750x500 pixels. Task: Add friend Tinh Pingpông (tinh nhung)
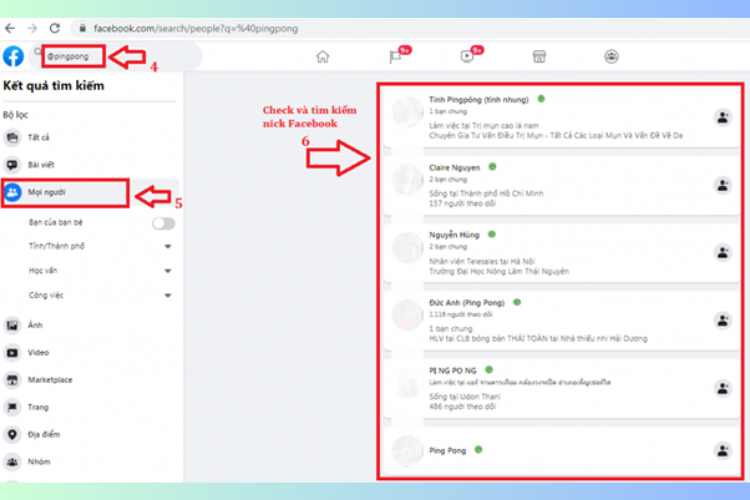pyautogui.click(x=723, y=117)
